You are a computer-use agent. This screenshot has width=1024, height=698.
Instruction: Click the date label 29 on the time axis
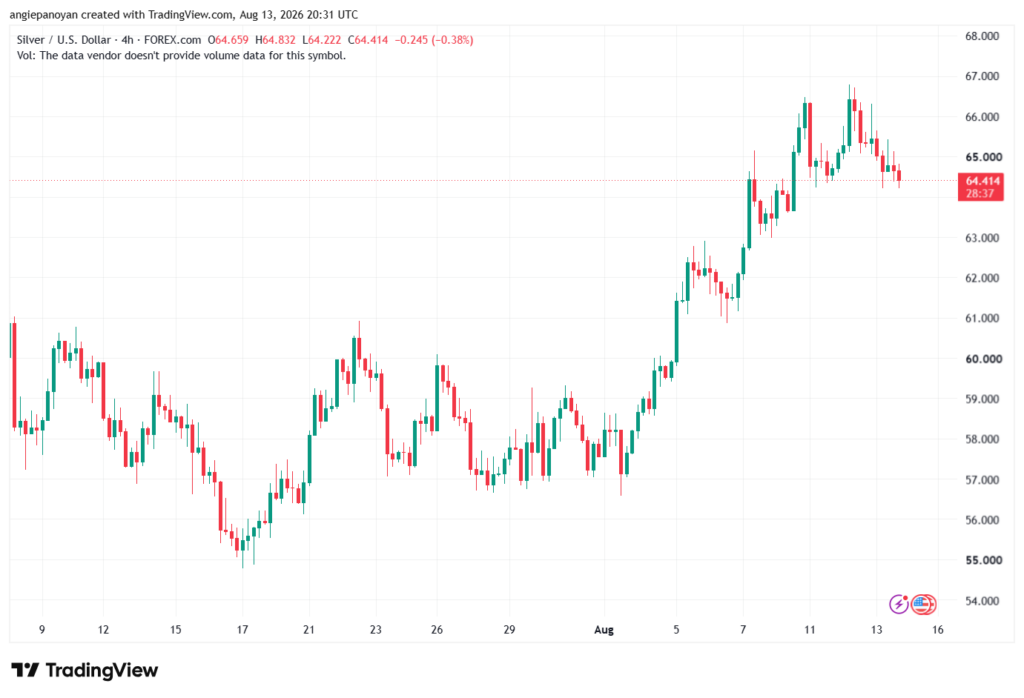point(509,629)
